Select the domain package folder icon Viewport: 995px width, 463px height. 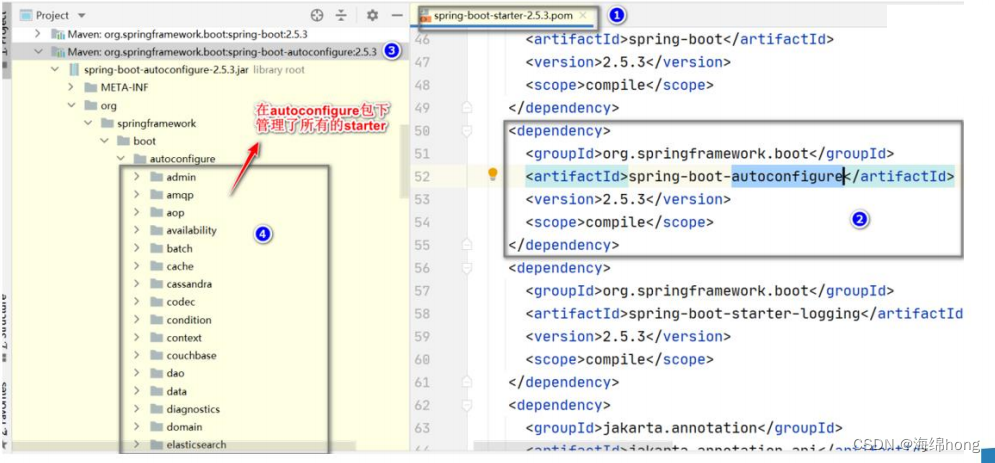[157, 427]
